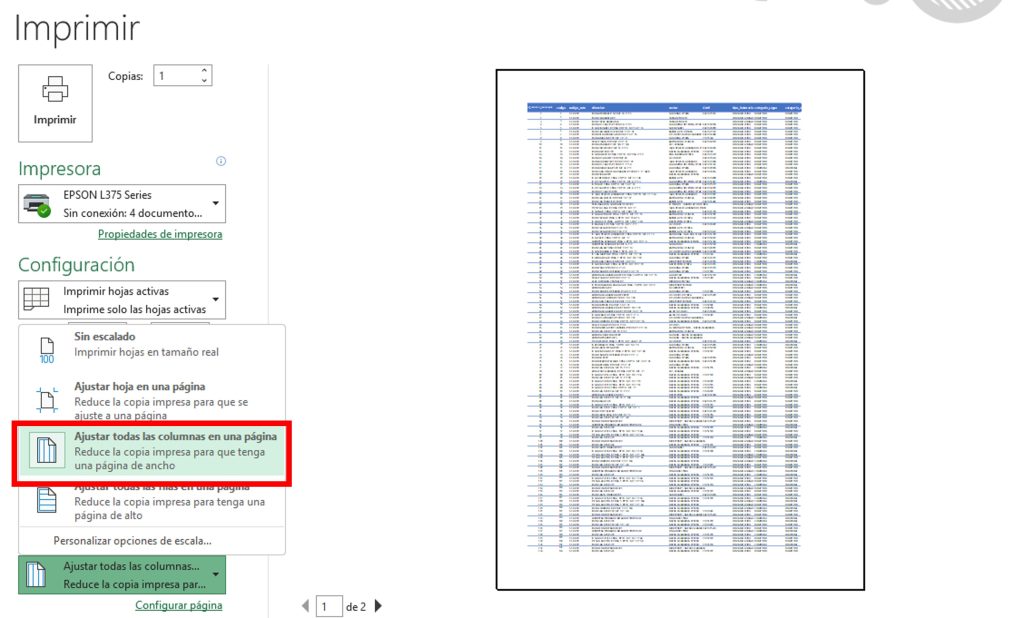1024x618 pixels.
Task: Decrease copies with the down arrow
Action: pos(204,81)
